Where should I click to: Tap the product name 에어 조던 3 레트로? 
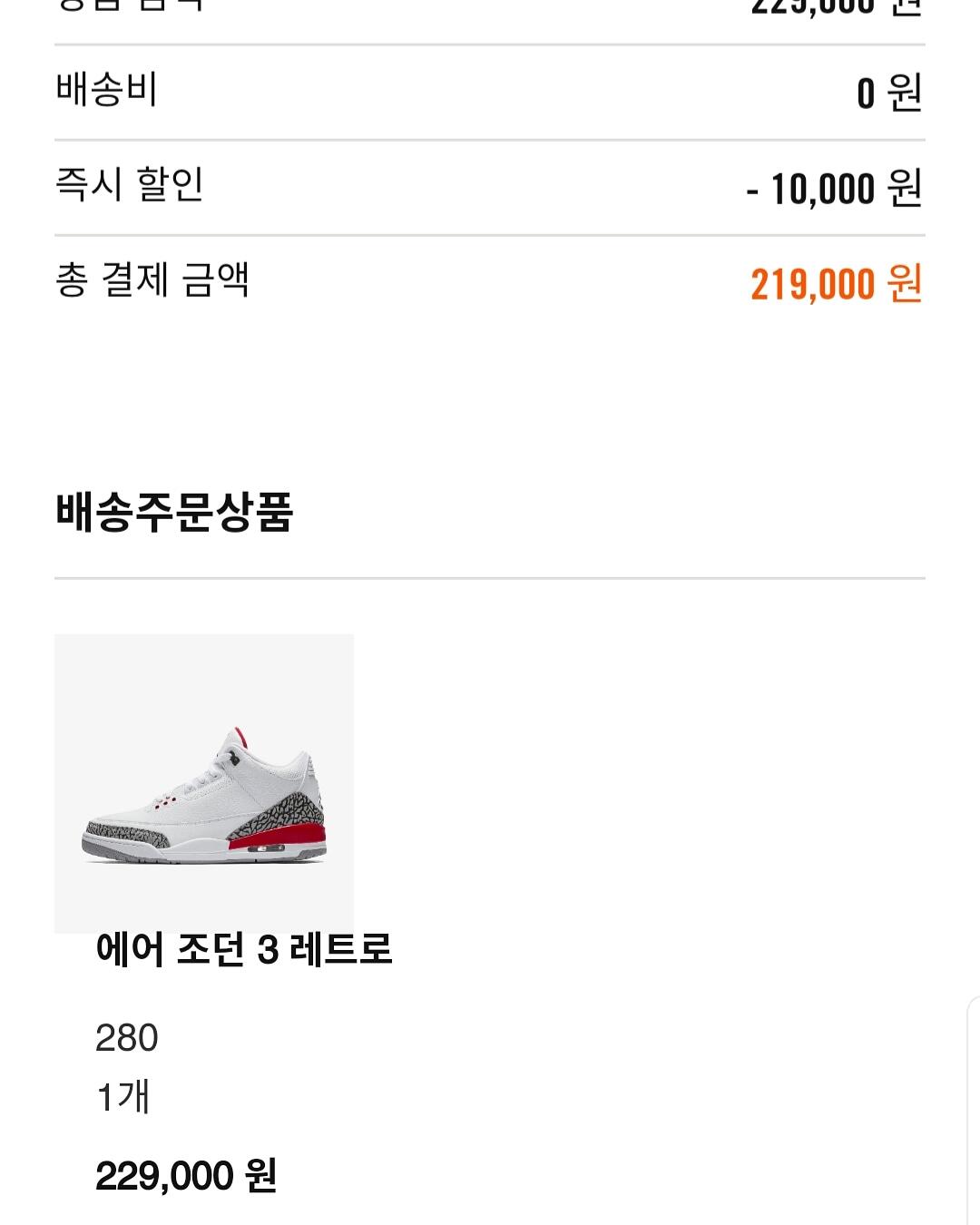tap(244, 950)
